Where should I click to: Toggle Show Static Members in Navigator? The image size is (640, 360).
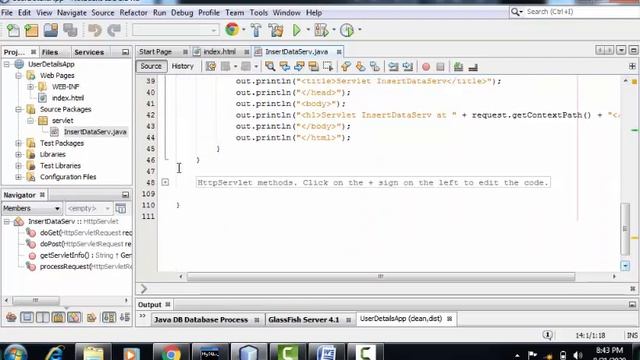click(x=42, y=317)
